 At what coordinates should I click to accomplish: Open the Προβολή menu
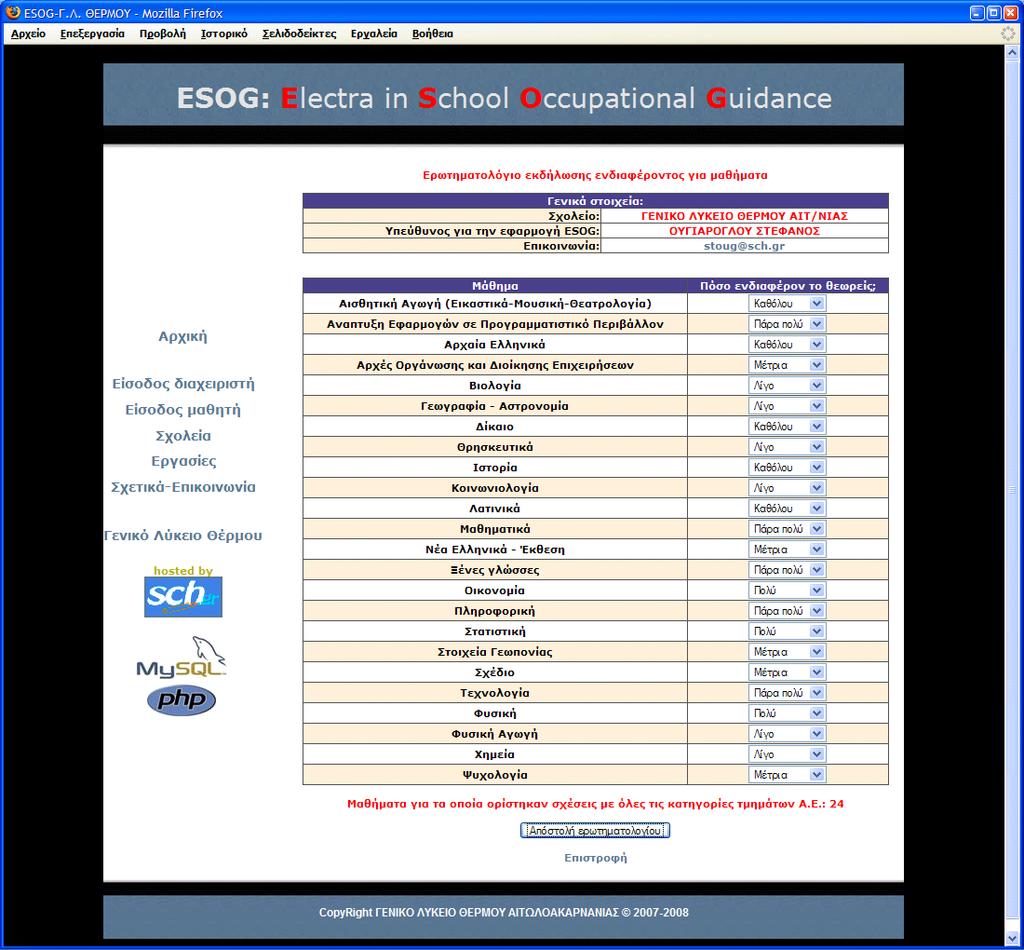163,33
